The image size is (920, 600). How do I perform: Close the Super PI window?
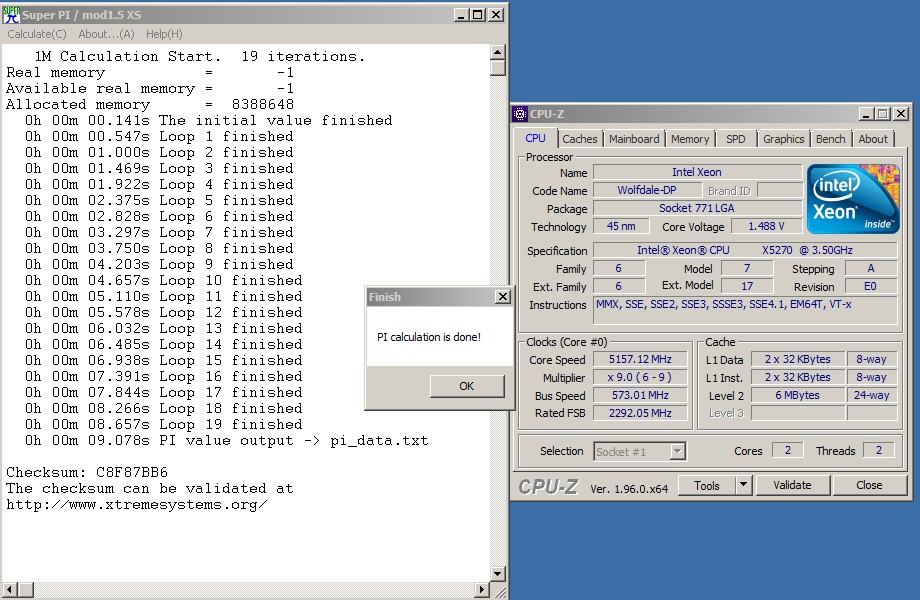tap(496, 15)
